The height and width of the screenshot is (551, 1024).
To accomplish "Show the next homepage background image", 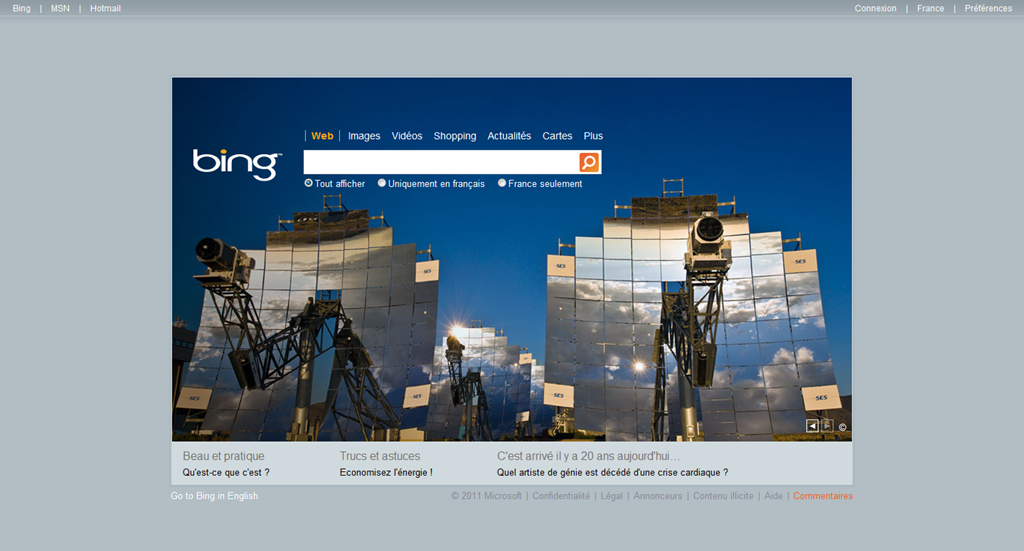I will (827, 426).
